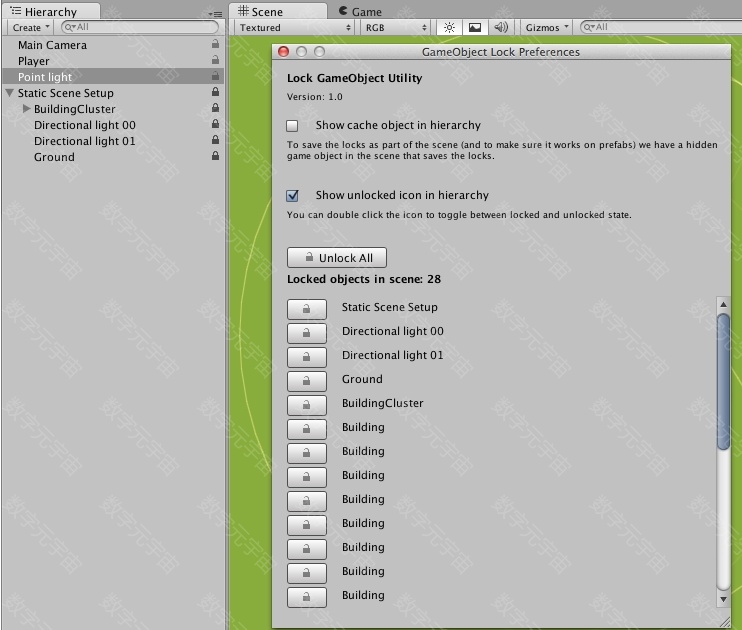Unlock Directional light 00 in preferences list

307,333
